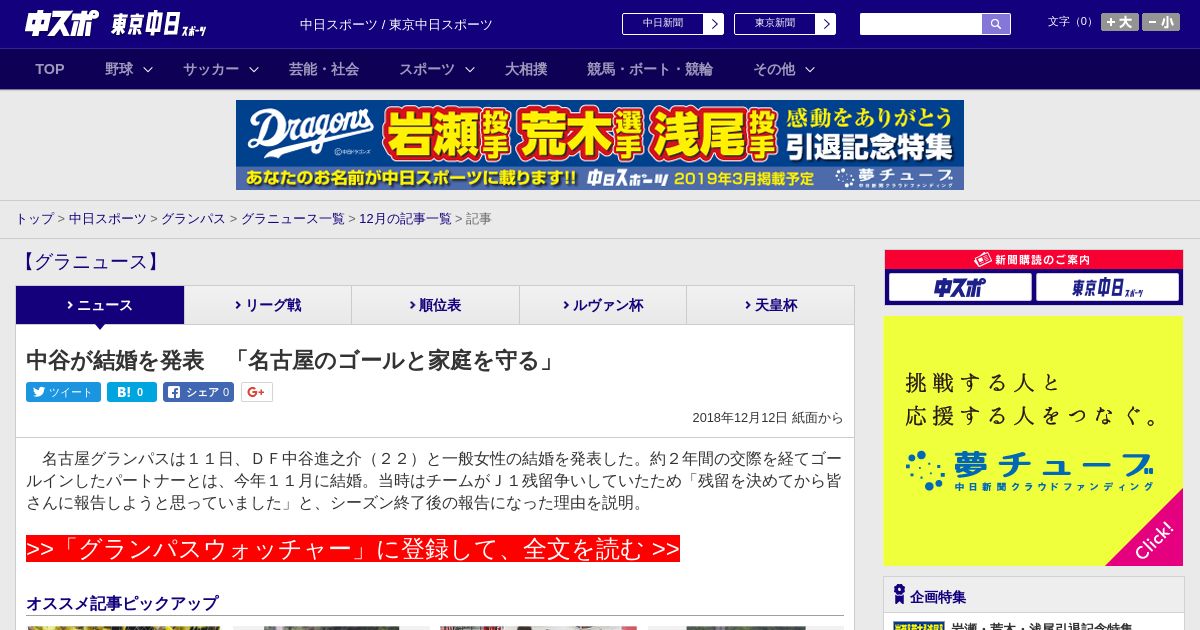Follow the 中日スポーツ breadcrumb link
Image resolution: width=1200 pixels, height=630 pixels.
coord(108,218)
